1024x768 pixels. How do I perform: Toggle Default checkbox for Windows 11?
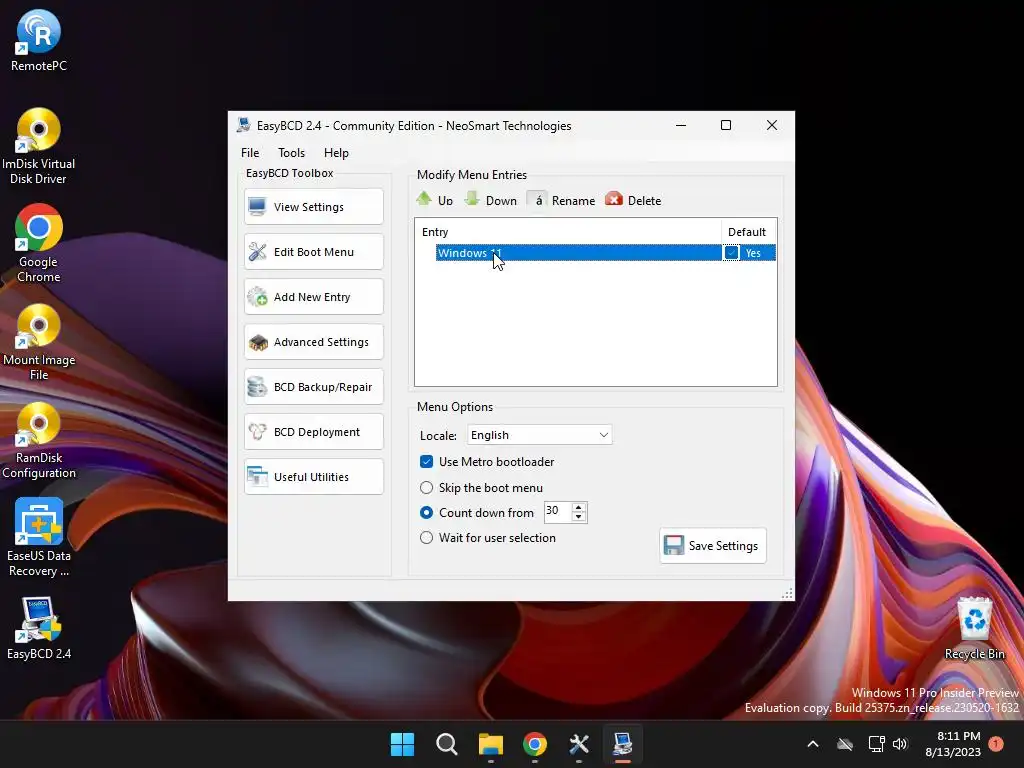(x=731, y=253)
